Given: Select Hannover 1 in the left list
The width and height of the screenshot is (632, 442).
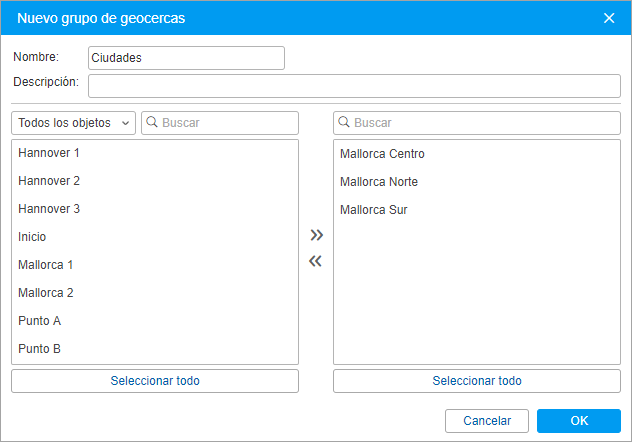Looking at the screenshot, I should click(155, 153).
